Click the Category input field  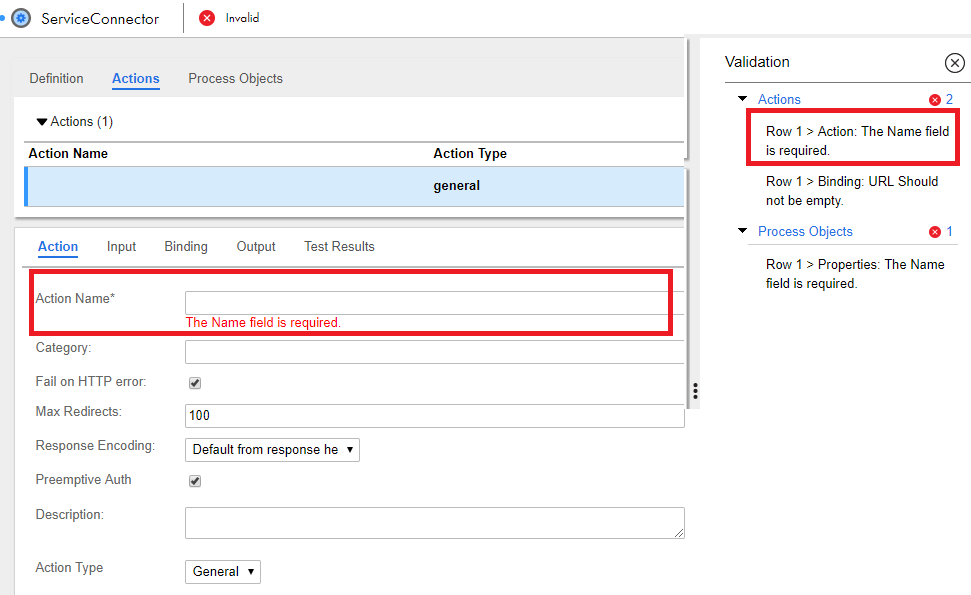point(435,352)
